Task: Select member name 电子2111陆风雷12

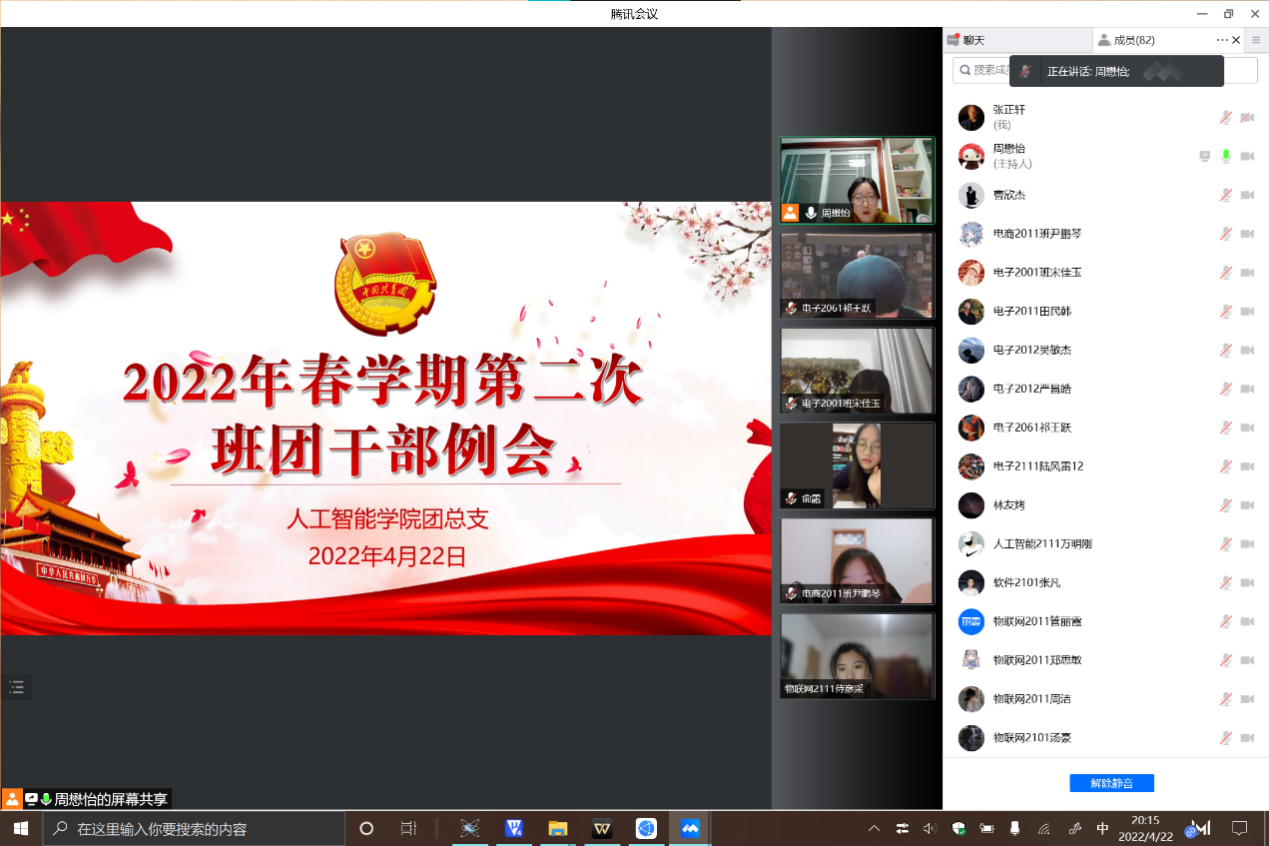Action: click(1038, 466)
